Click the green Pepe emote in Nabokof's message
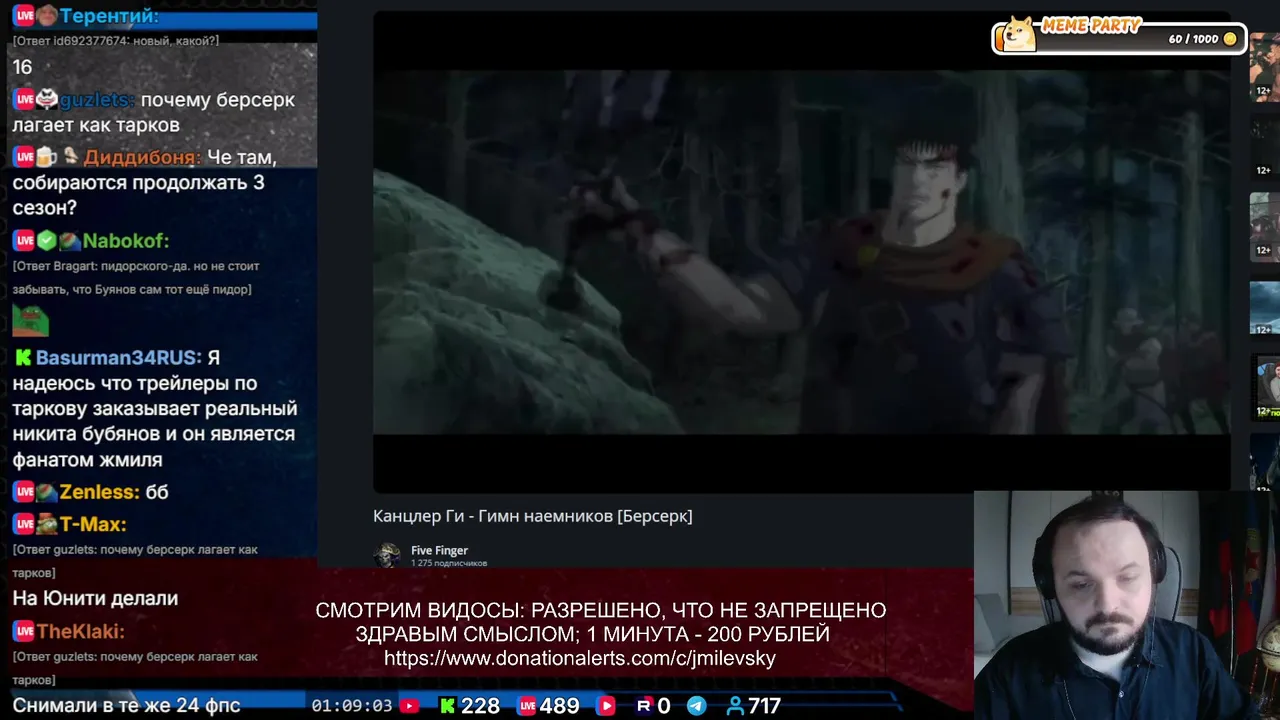 tap(30, 320)
